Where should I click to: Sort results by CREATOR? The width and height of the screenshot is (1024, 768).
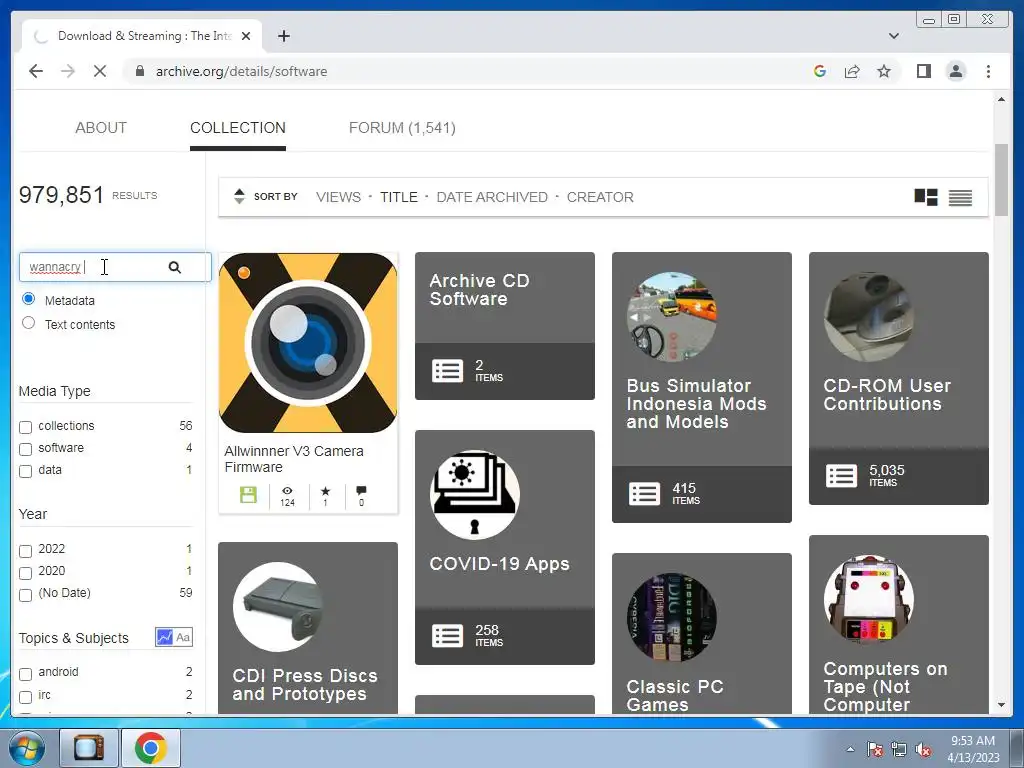pos(600,197)
